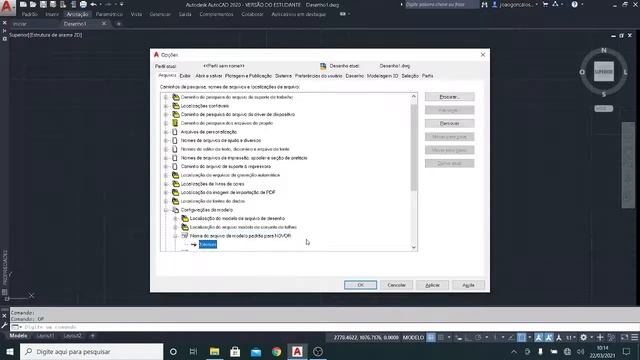Click the search binoculars icon in title bar

[x=484, y=5]
